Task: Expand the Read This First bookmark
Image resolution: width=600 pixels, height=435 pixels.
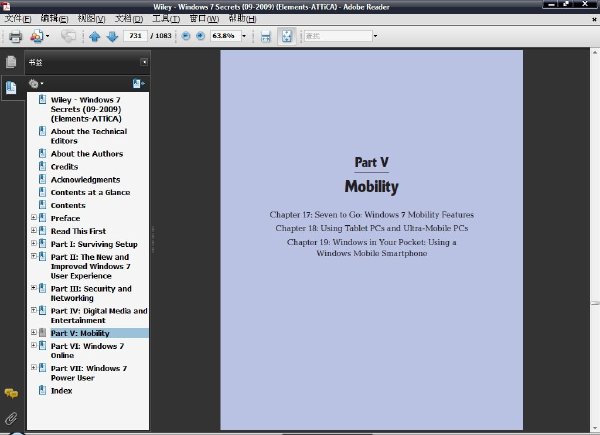Action: pyautogui.click(x=34, y=230)
